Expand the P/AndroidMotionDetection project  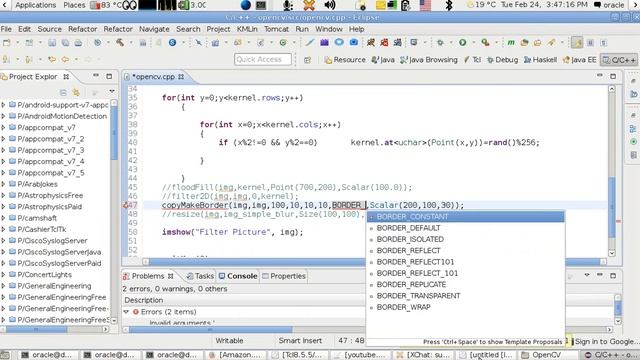tap(3, 116)
